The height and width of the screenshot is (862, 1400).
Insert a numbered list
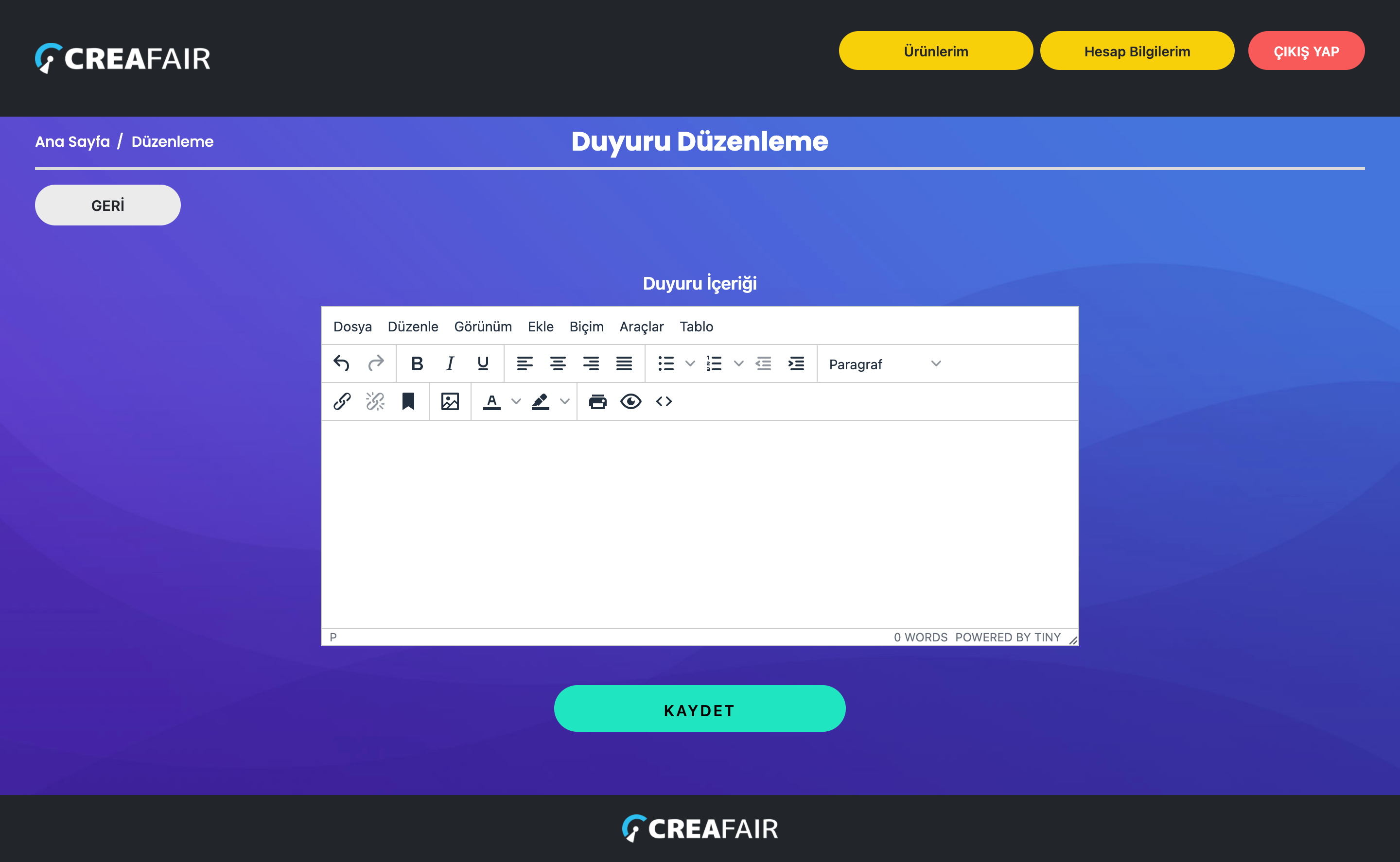(714, 363)
